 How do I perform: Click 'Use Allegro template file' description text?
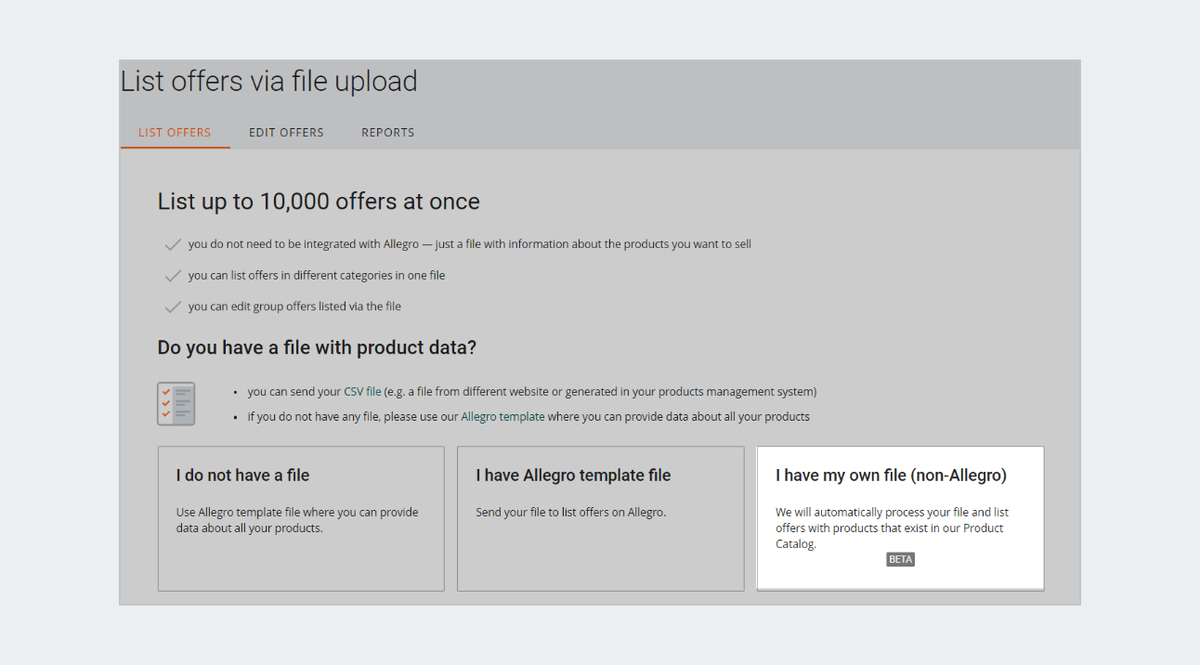(x=297, y=520)
